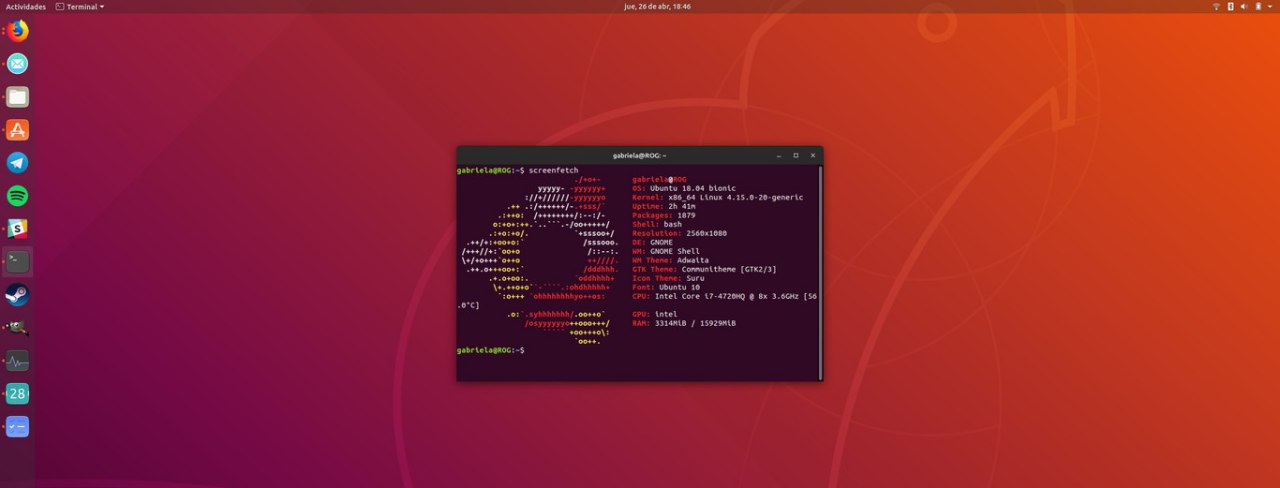Open the Slack dock icon

(18, 229)
